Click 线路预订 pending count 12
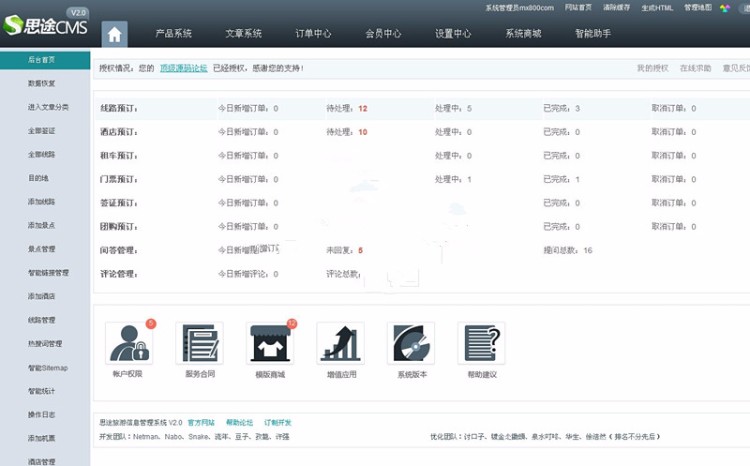 (363, 109)
